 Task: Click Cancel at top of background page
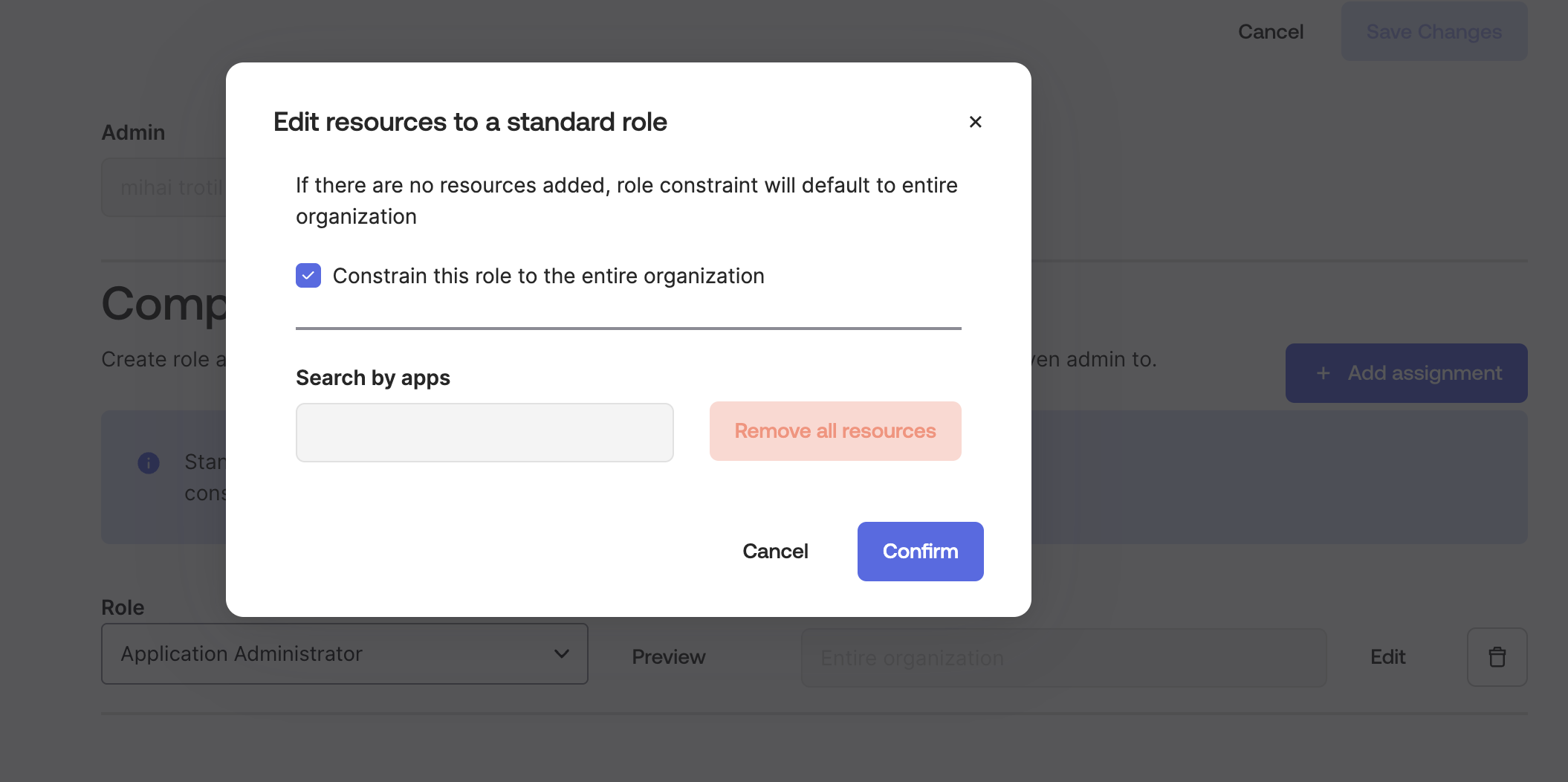(1271, 32)
